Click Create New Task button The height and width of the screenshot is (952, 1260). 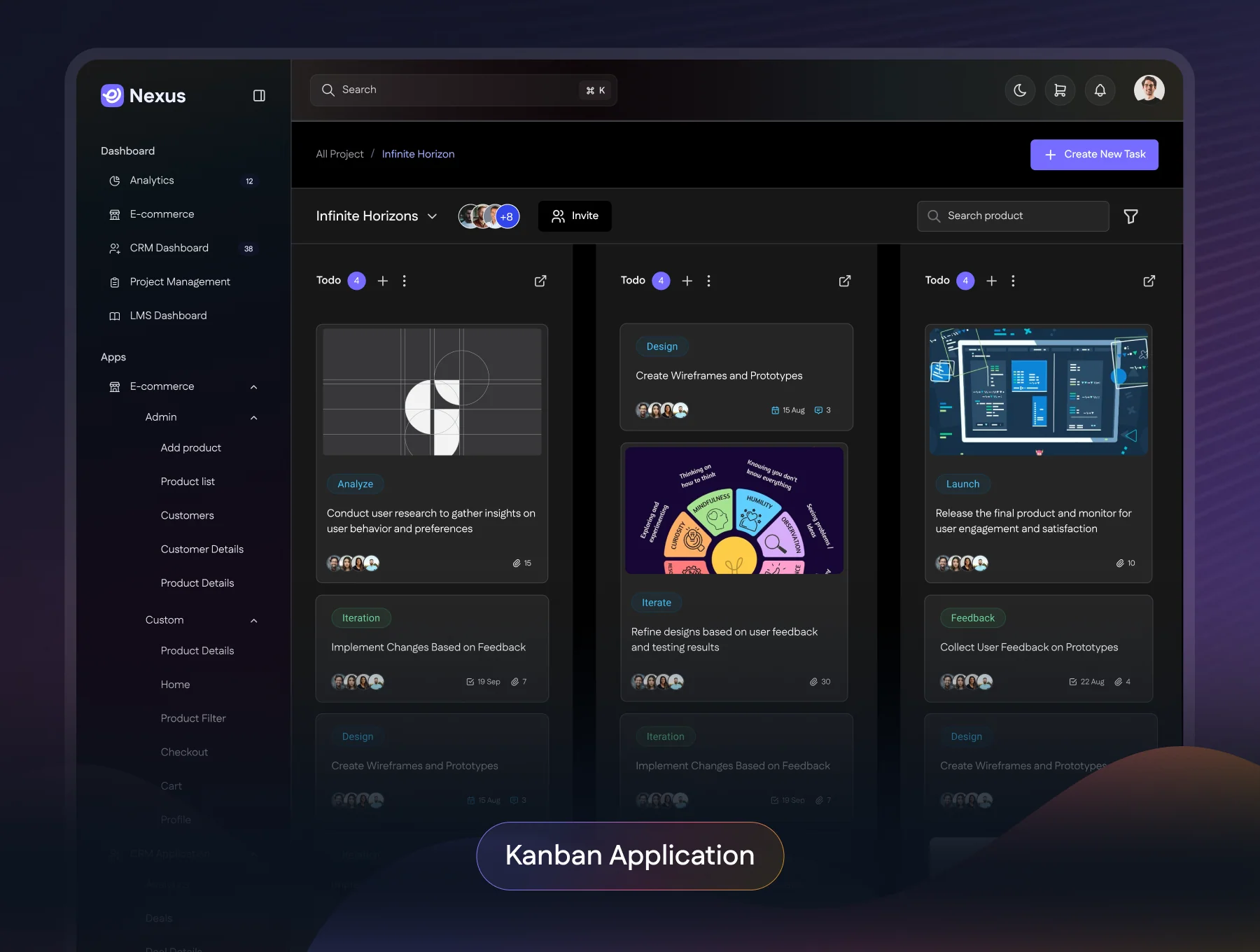1094,155
